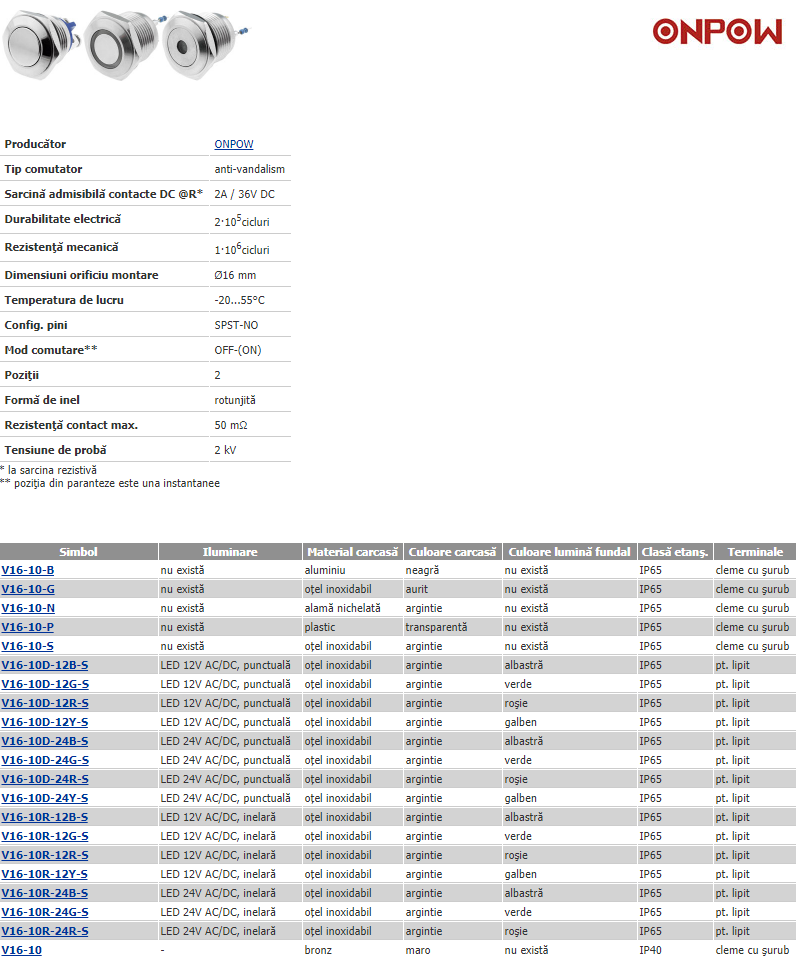
Task: Click the Clasă etanş. column header
Action: click(675, 552)
